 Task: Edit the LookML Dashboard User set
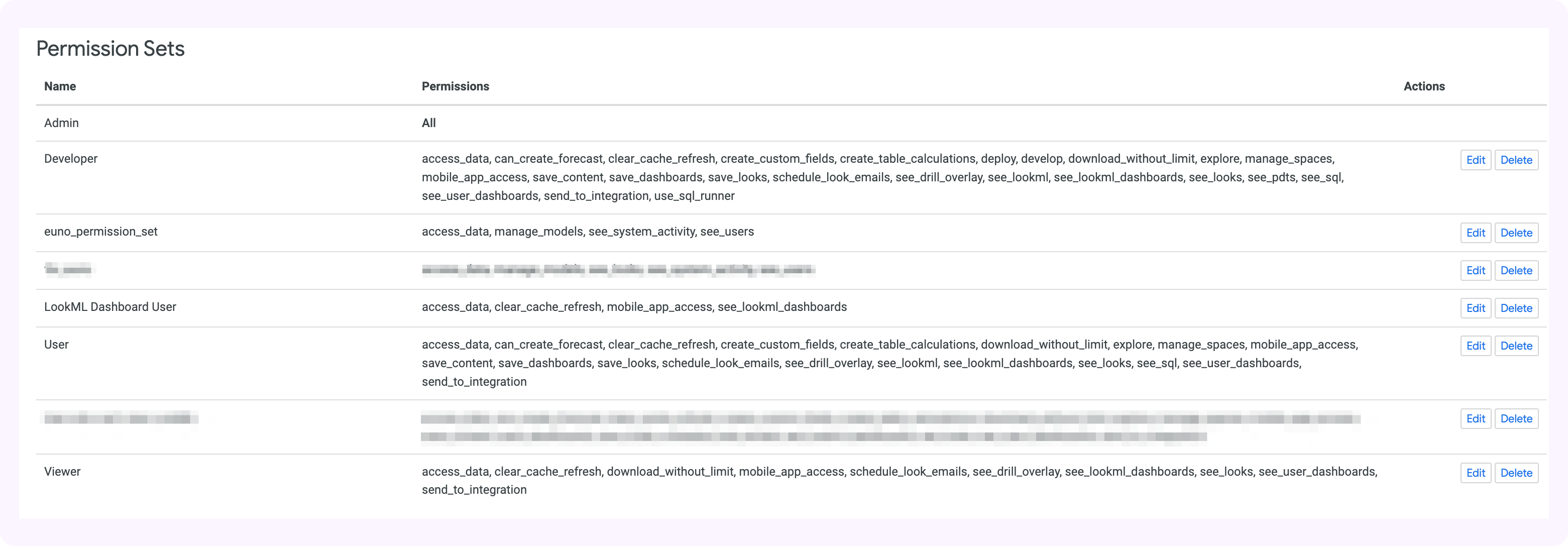click(1475, 308)
